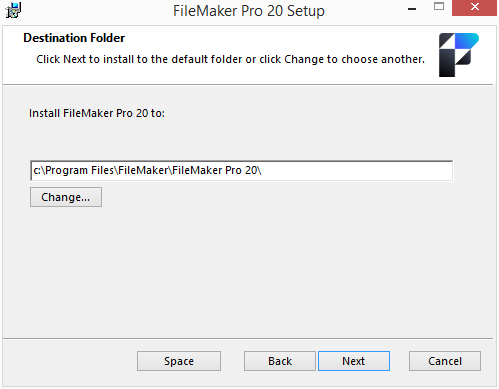Click 'FileMaker' folder name in the path field
This screenshot has height=389, width=499.
[x=144, y=171]
